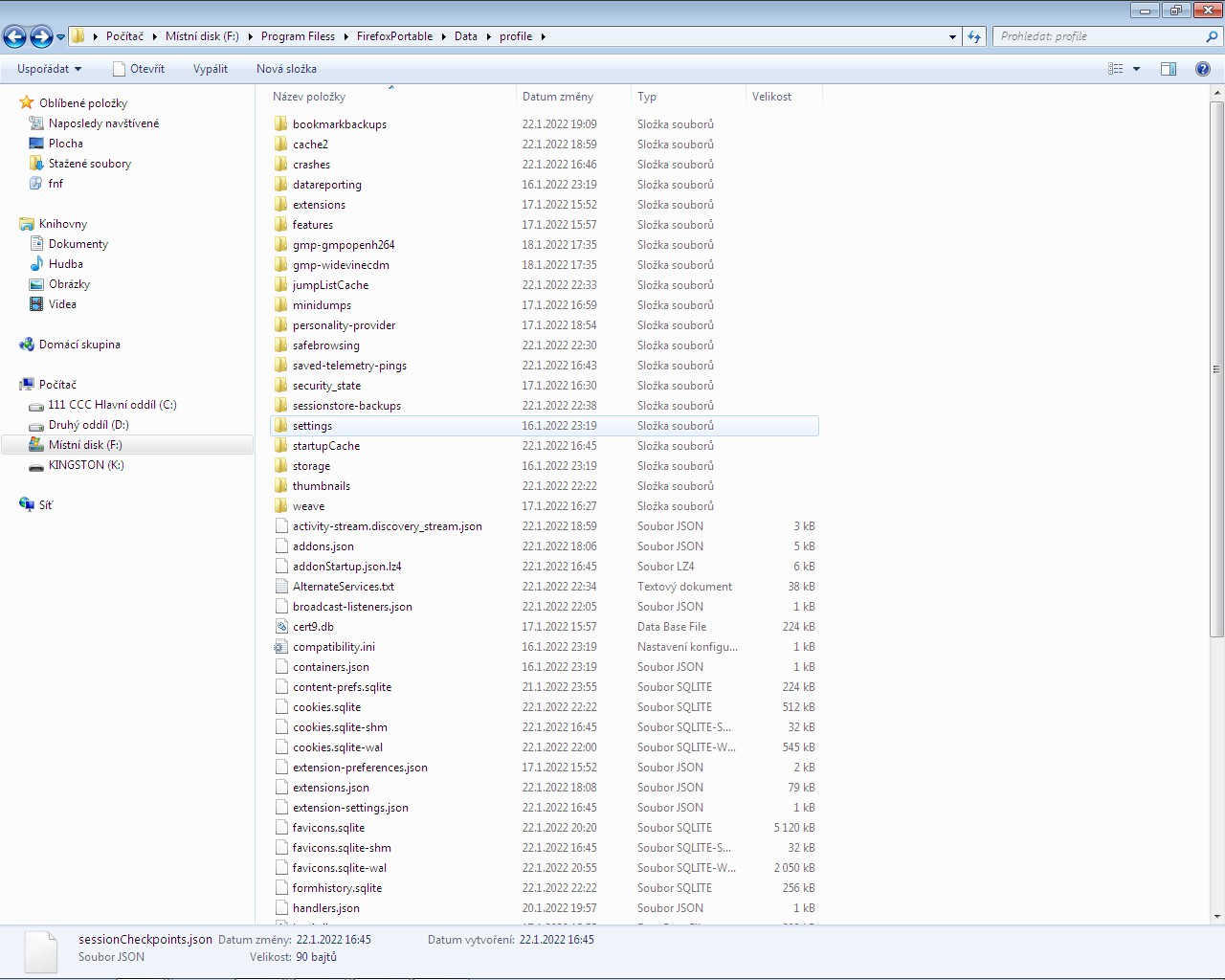This screenshot has width=1225, height=980.
Task: Sort by Datum změny column header
Action: pyautogui.click(x=558, y=97)
